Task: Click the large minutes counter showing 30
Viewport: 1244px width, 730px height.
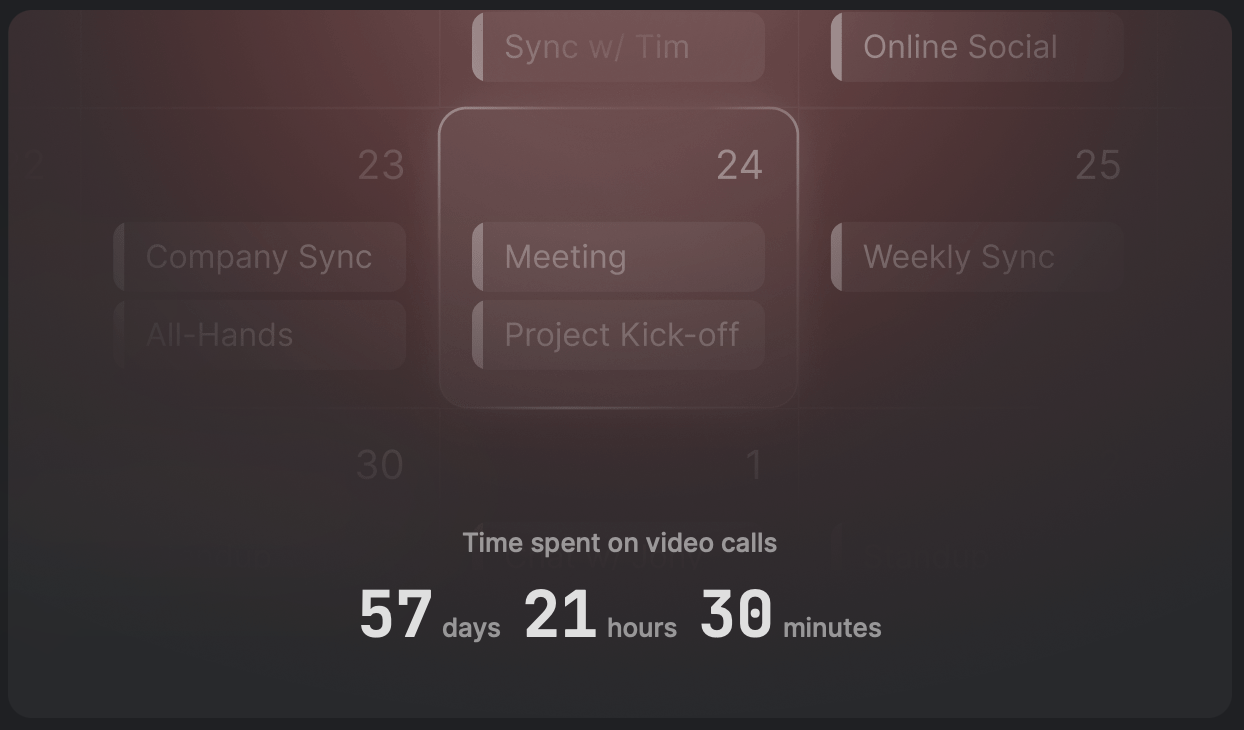Action: coord(736,614)
